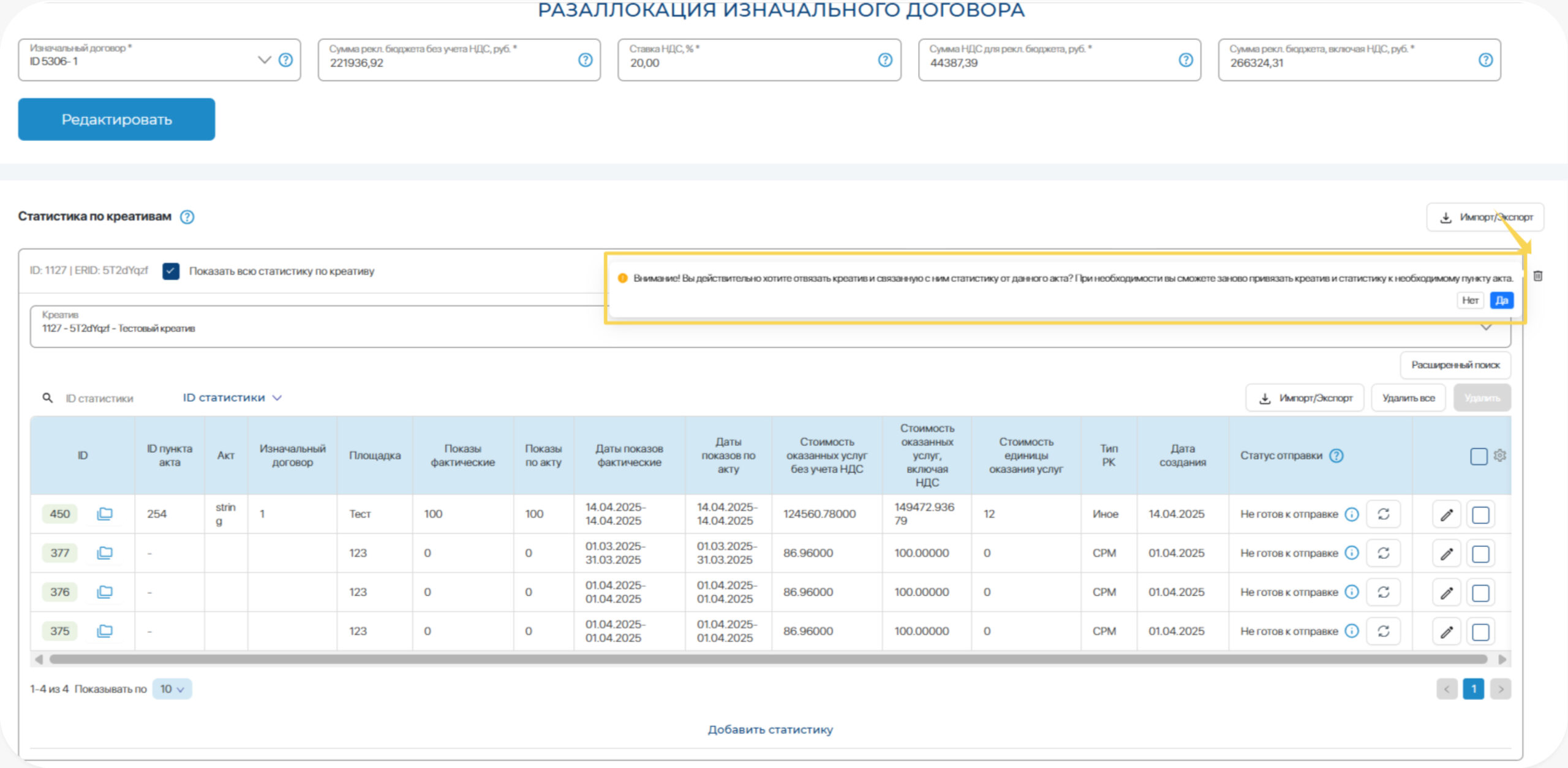1568x768 pixels.
Task: Confirm unlinking with the Да button
Action: 1501,300
